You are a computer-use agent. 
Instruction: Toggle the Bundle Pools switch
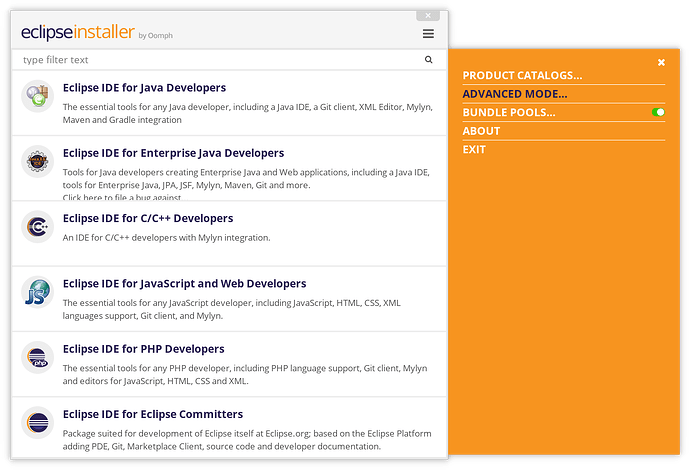coord(658,113)
